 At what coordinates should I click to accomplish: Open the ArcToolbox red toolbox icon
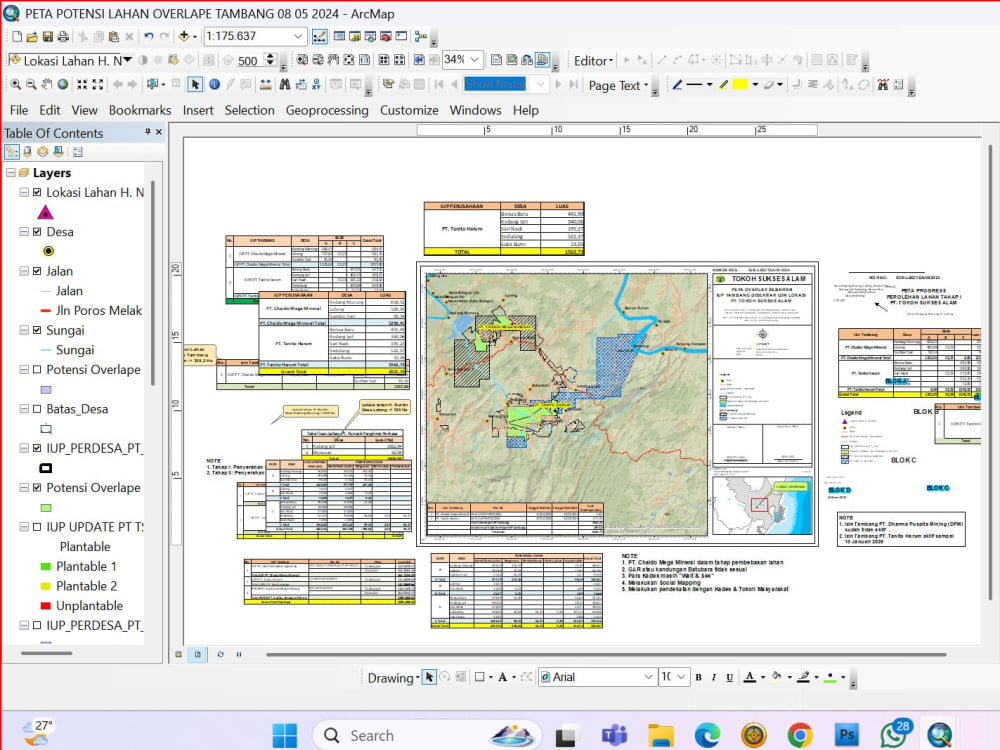[385, 36]
